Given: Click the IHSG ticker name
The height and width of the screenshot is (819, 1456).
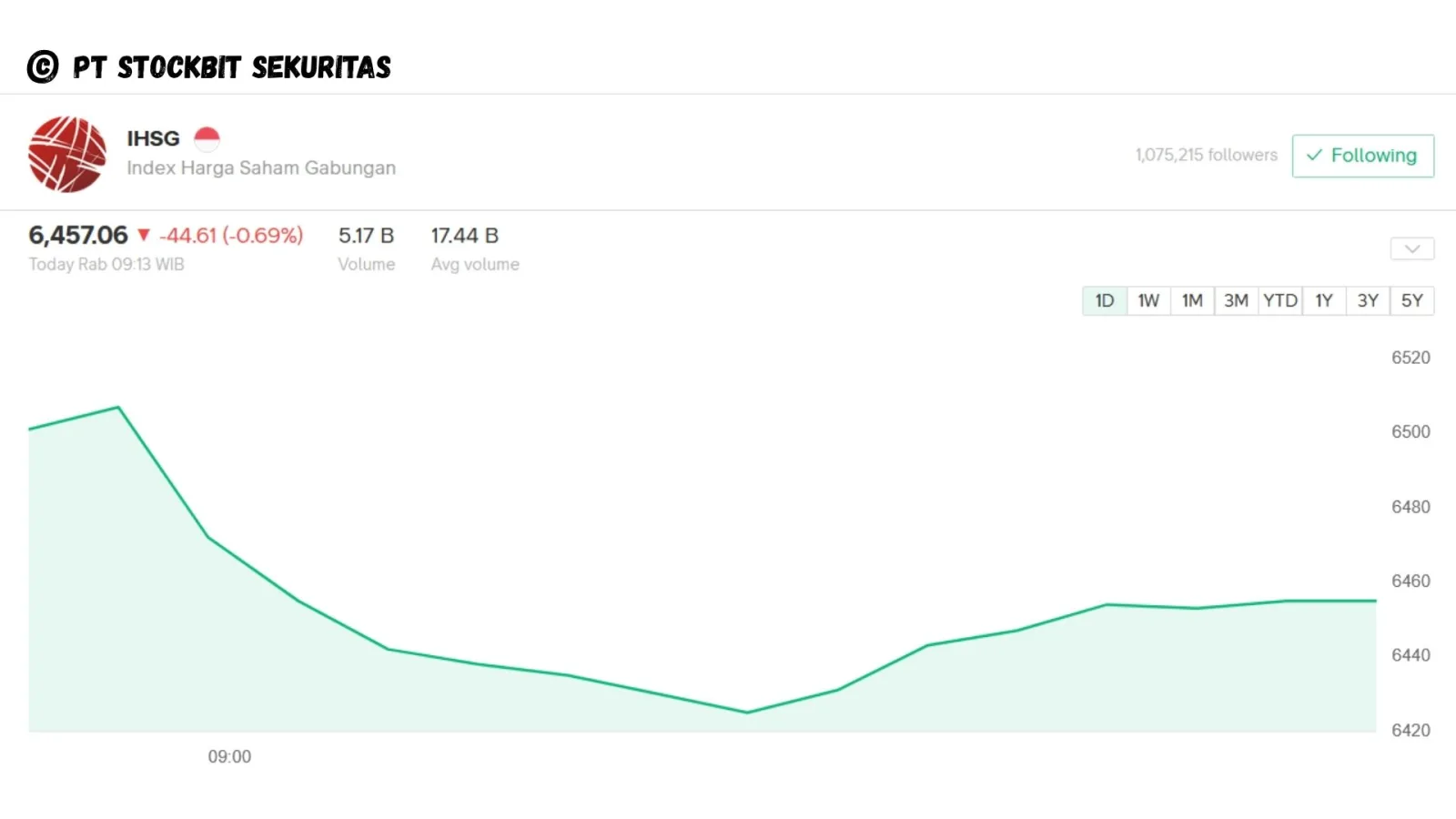Looking at the screenshot, I should click(153, 138).
